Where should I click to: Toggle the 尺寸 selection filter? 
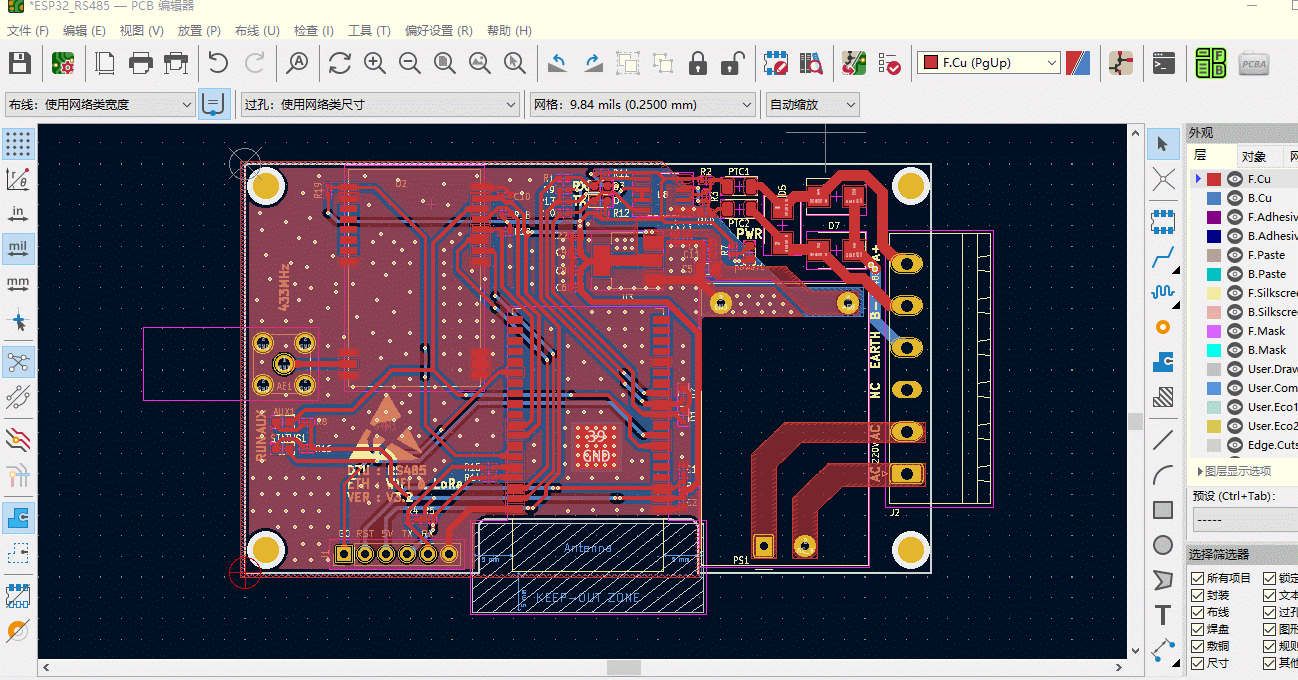tap(1197, 663)
